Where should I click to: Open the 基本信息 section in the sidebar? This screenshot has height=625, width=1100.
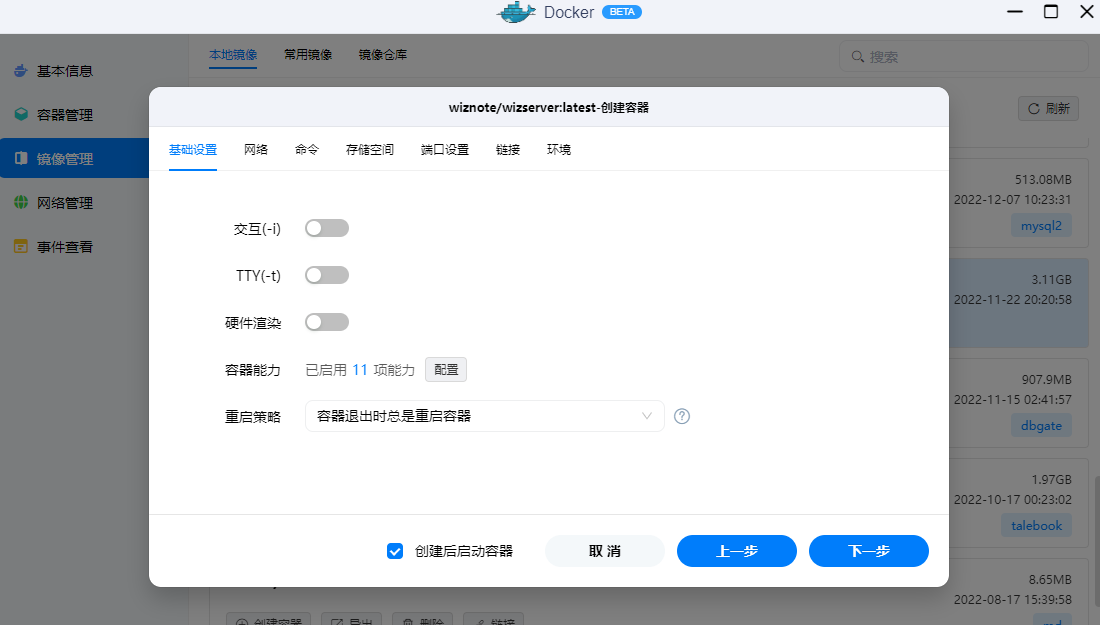[x=62, y=70]
